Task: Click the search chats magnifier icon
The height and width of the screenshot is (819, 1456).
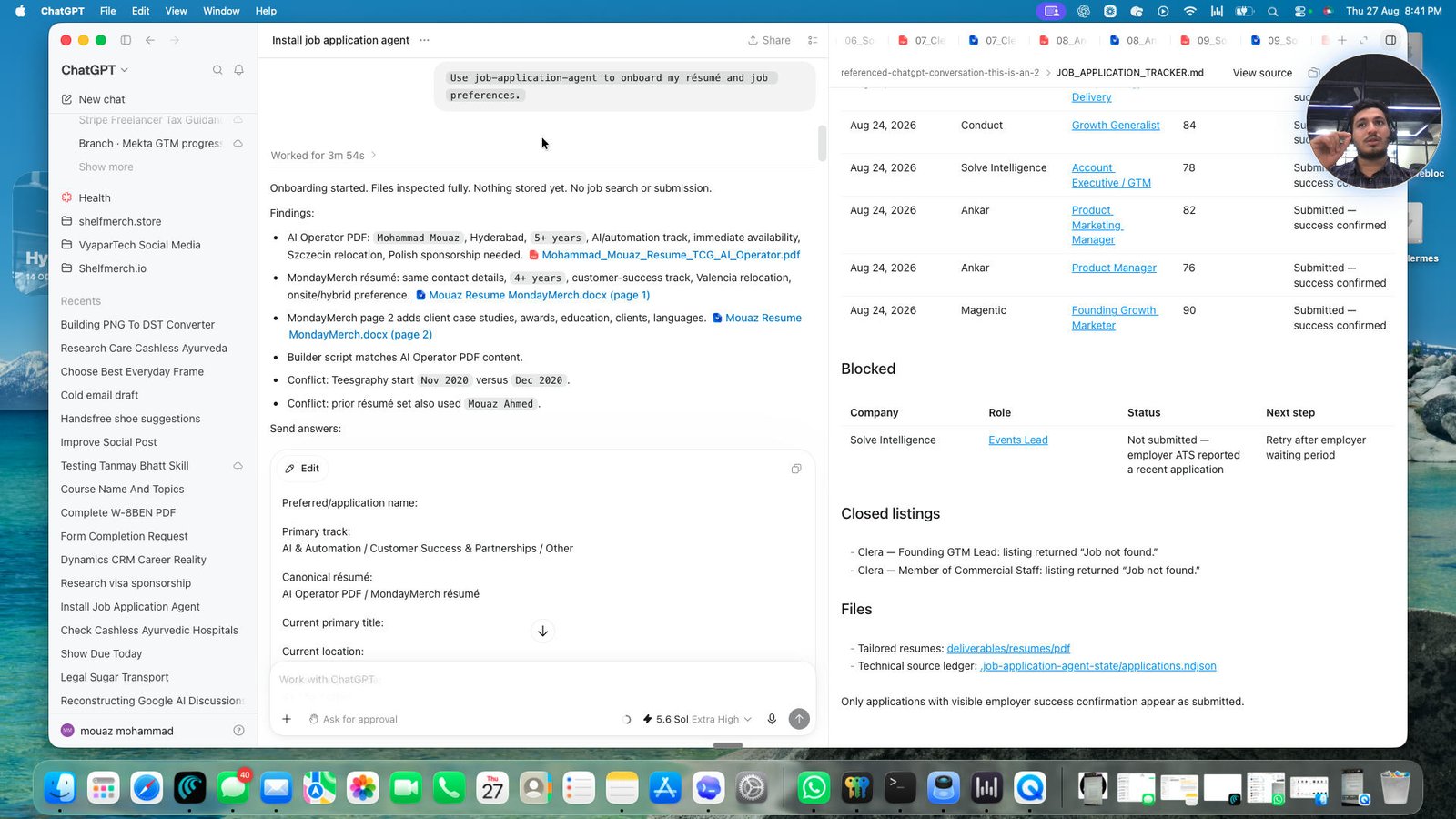Action: click(217, 70)
